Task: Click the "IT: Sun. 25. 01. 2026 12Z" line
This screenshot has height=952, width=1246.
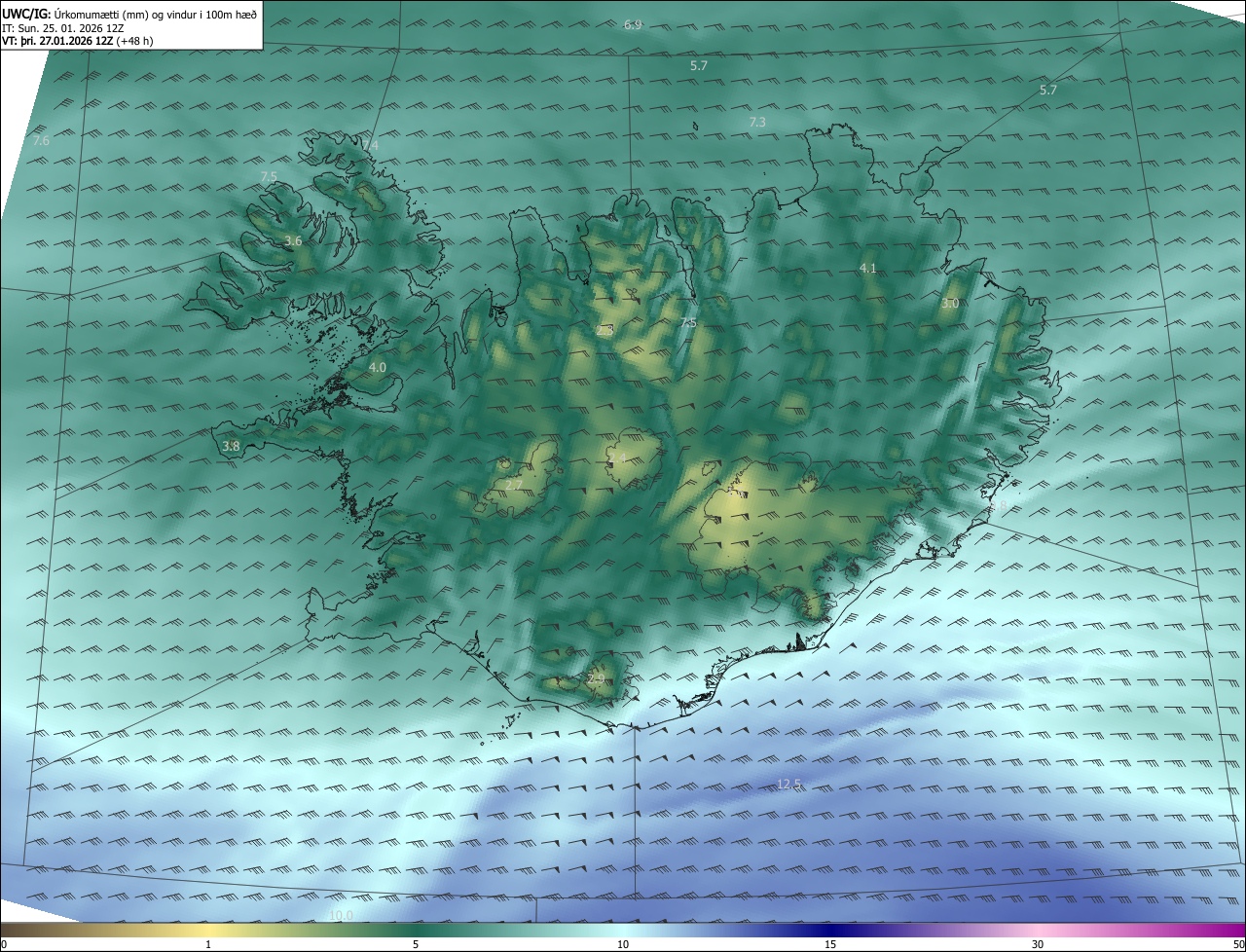Action: tap(63, 27)
